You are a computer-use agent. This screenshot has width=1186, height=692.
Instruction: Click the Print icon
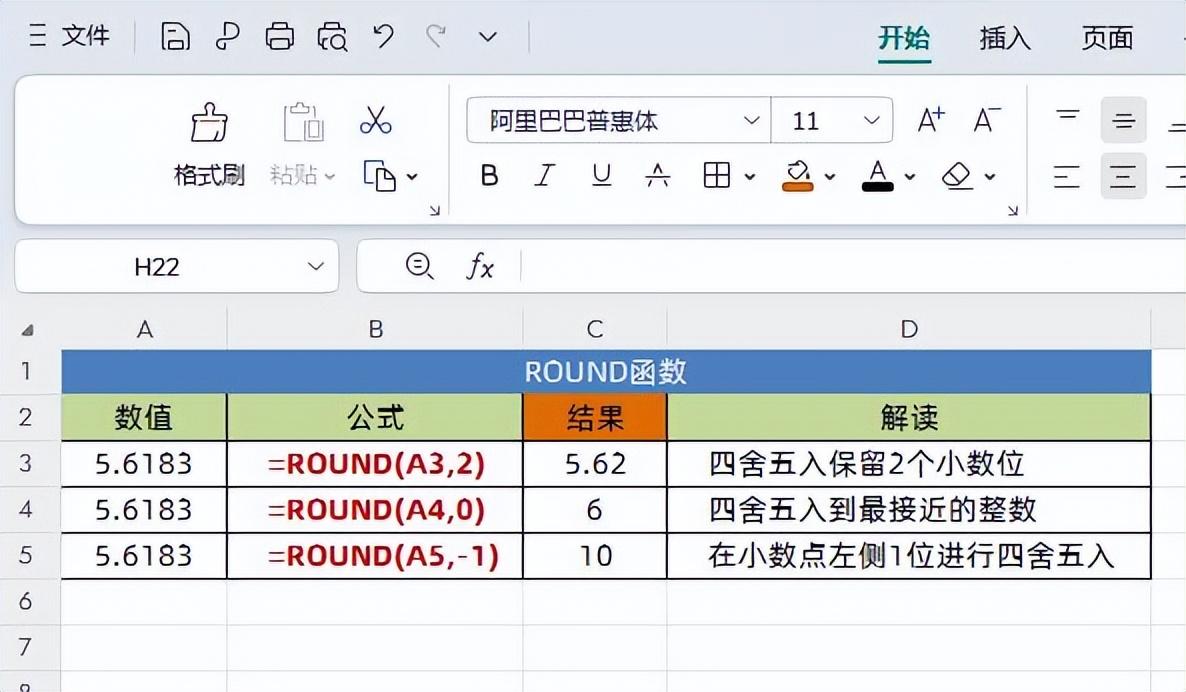pos(279,36)
